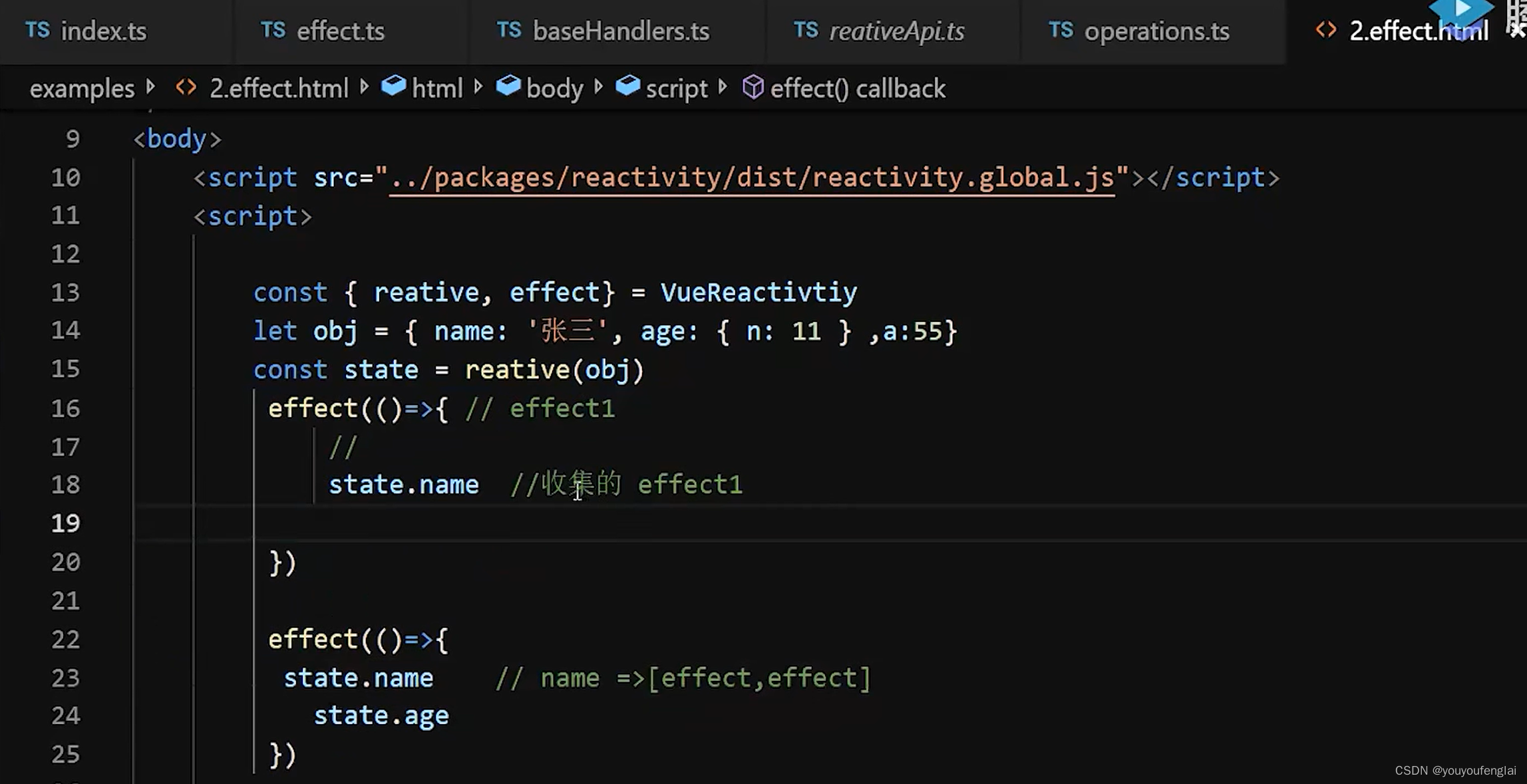Place cursor on empty line 19

(x=830, y=523)
